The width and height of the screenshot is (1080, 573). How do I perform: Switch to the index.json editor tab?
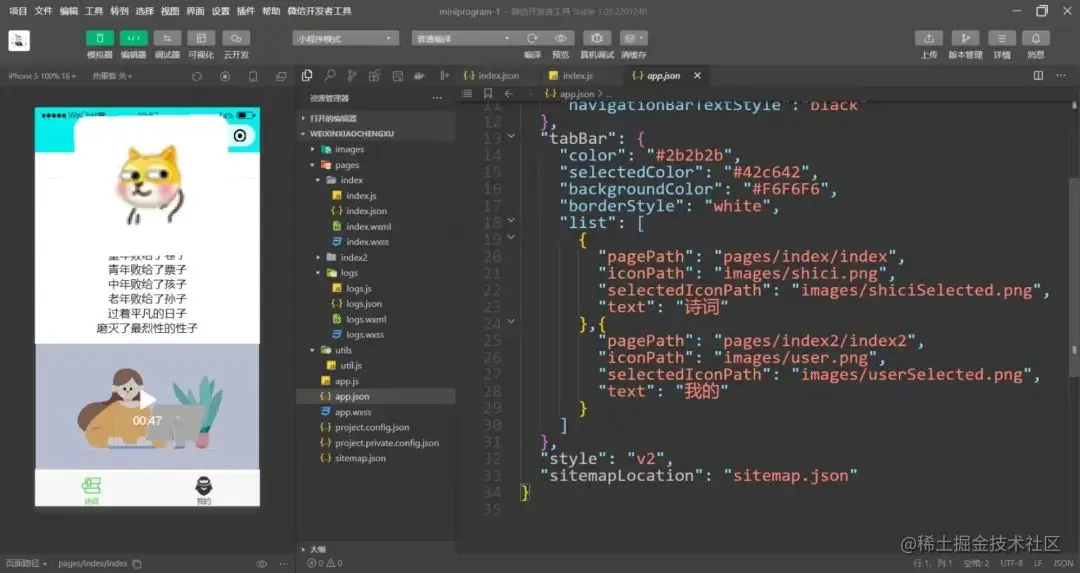(x=492, y=76)
